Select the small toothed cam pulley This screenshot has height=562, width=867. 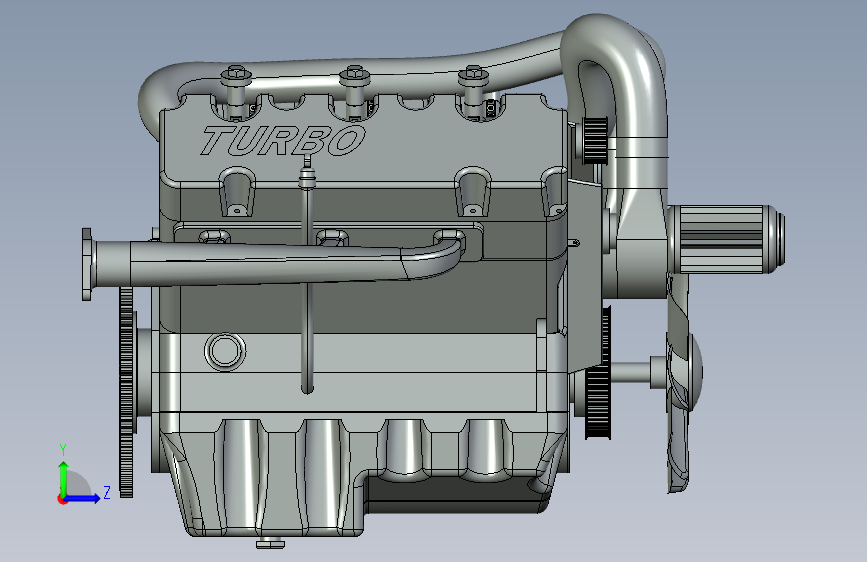[594, 140]
